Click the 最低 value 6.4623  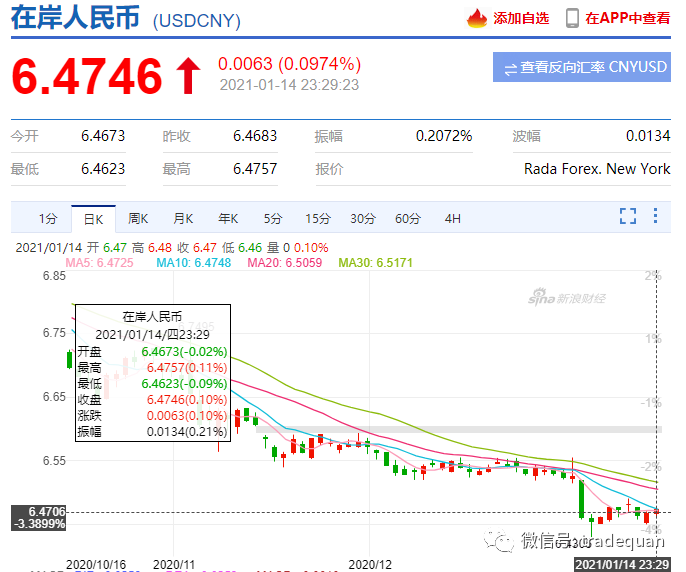pos(103,169)
